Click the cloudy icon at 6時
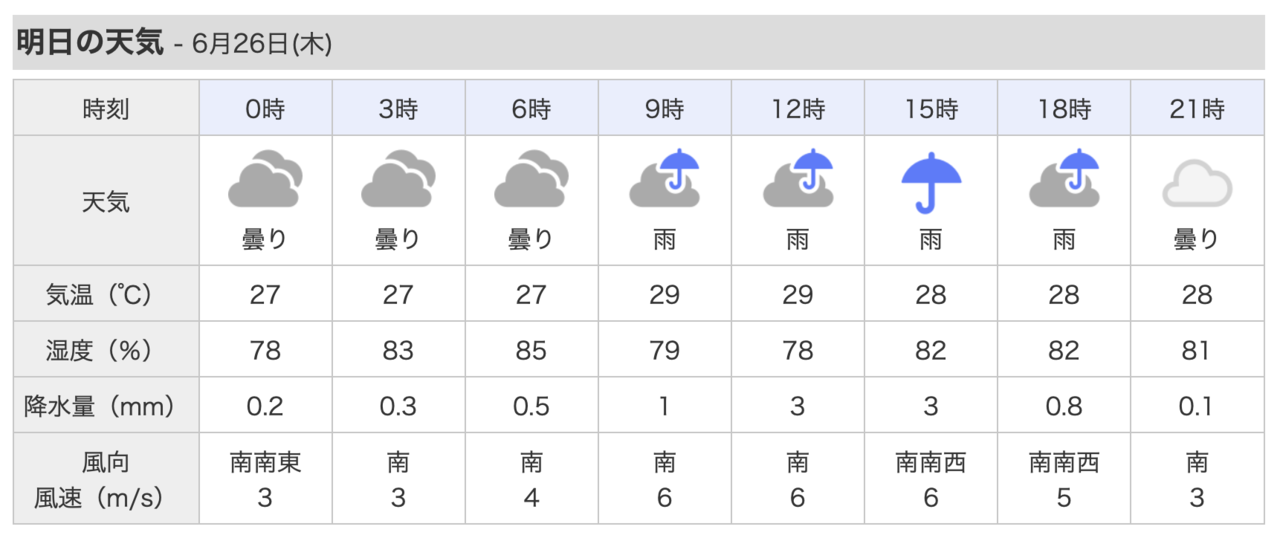Screen dimensions: 1280x538 [x=531, y=179]
